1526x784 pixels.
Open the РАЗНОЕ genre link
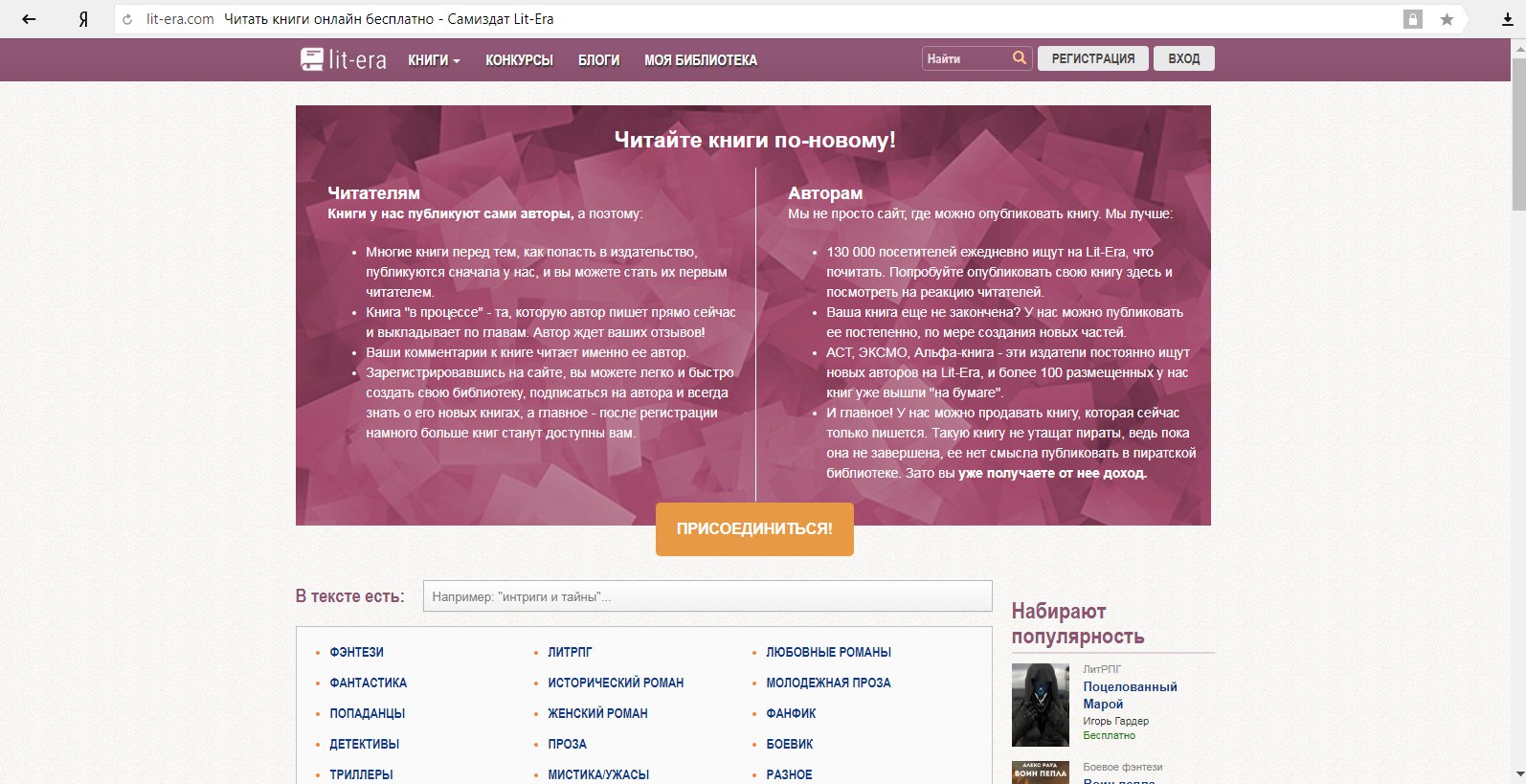(789, 774)
